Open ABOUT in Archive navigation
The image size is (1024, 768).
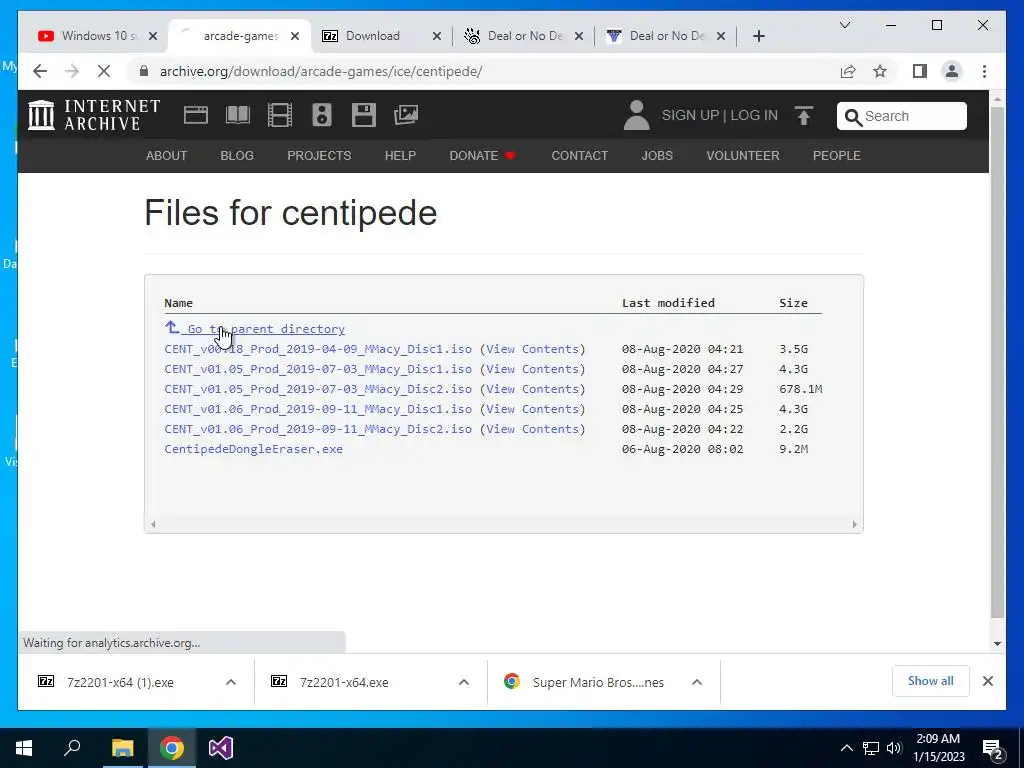[x=167, y=155]
